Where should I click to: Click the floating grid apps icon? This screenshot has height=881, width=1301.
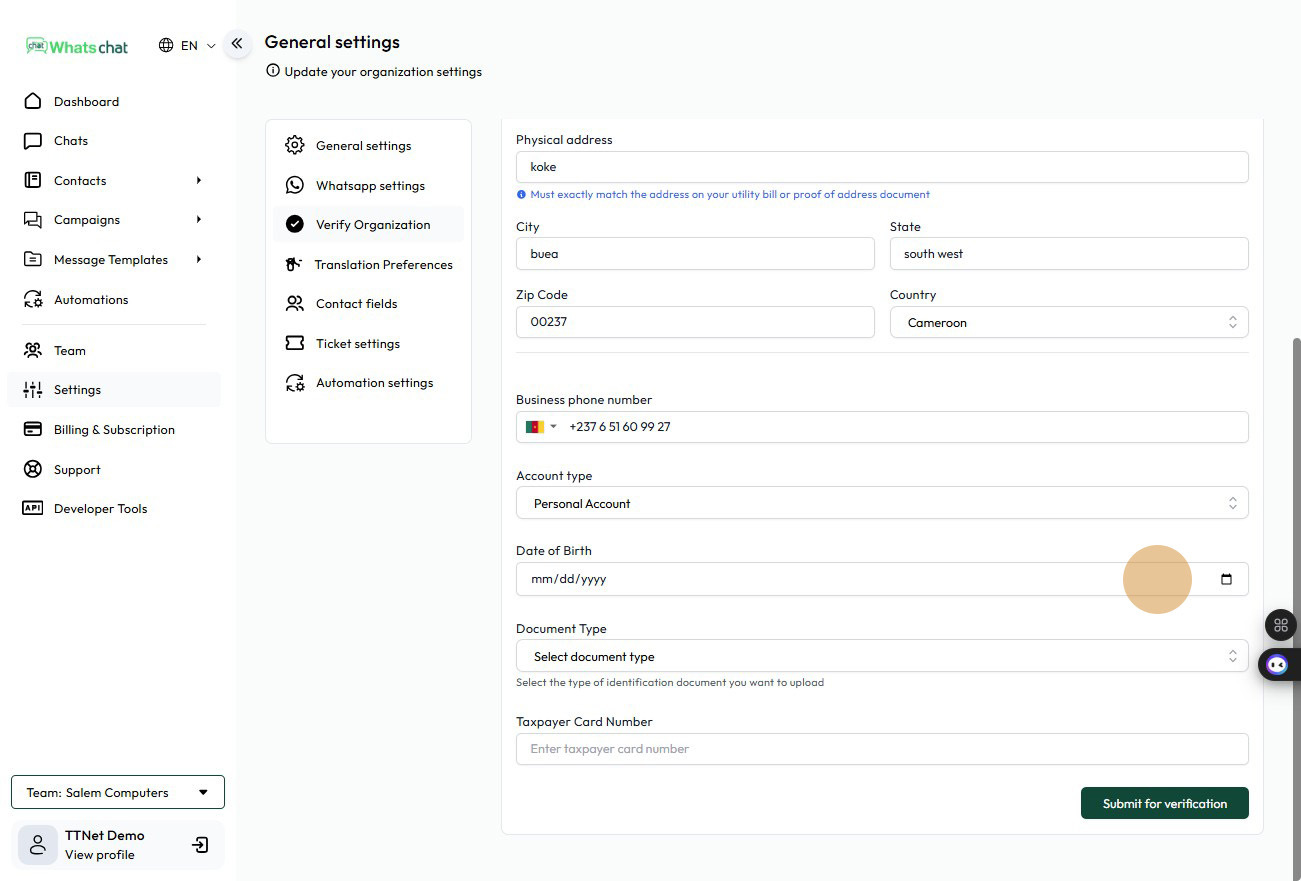click(1280, 625)
